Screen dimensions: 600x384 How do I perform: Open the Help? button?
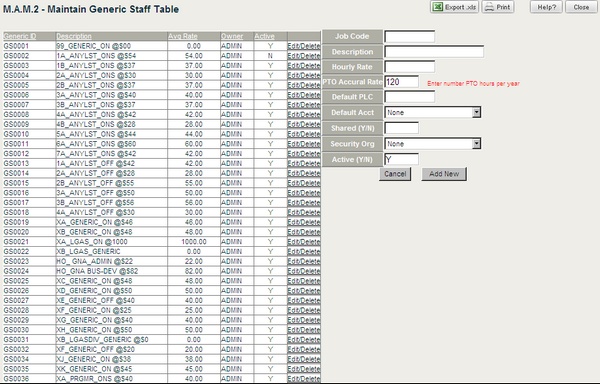[x=546, y=7]
